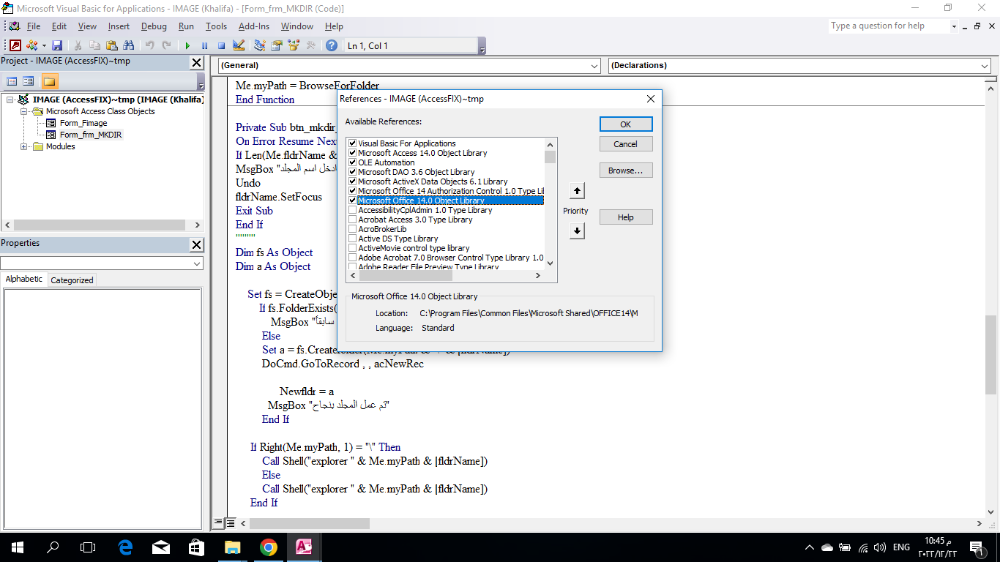The image size is (1000, 562).
Task: Click the View Microsoft Access toolbar icon
Action: click(x=15, y=45)
